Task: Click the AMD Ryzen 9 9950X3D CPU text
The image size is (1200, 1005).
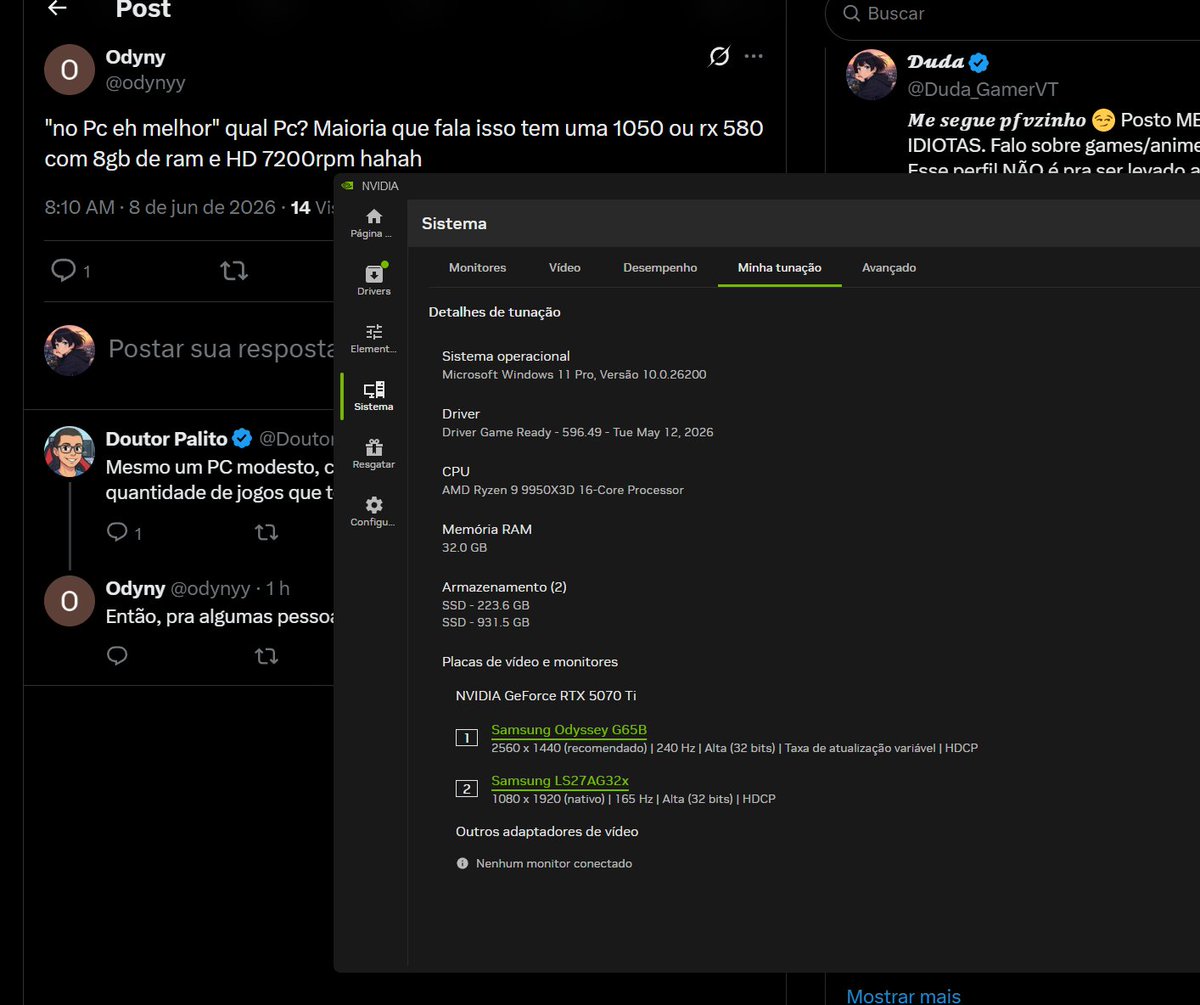Action: [x=563, y=490]
